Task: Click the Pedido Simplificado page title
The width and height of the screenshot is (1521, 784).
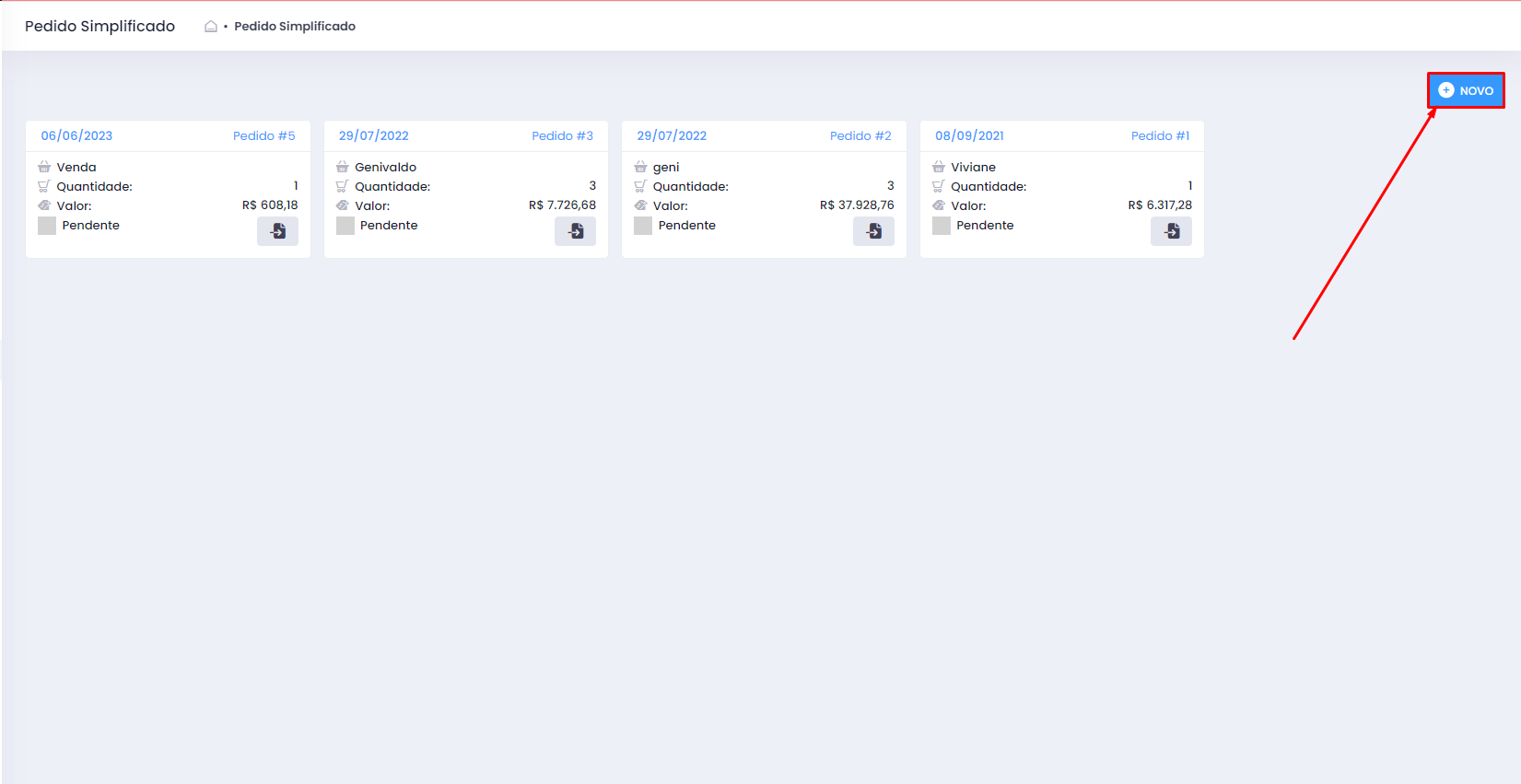Action: 99,27
